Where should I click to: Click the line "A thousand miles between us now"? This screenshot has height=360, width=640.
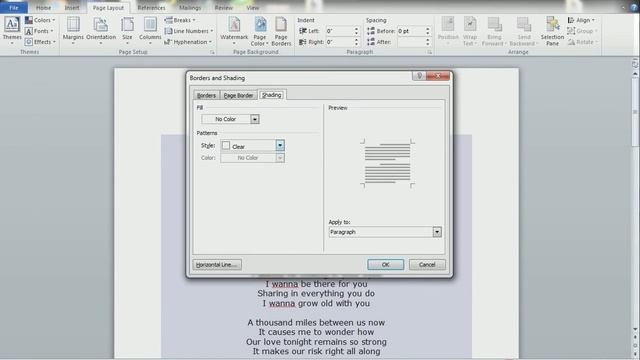point(316,322)
